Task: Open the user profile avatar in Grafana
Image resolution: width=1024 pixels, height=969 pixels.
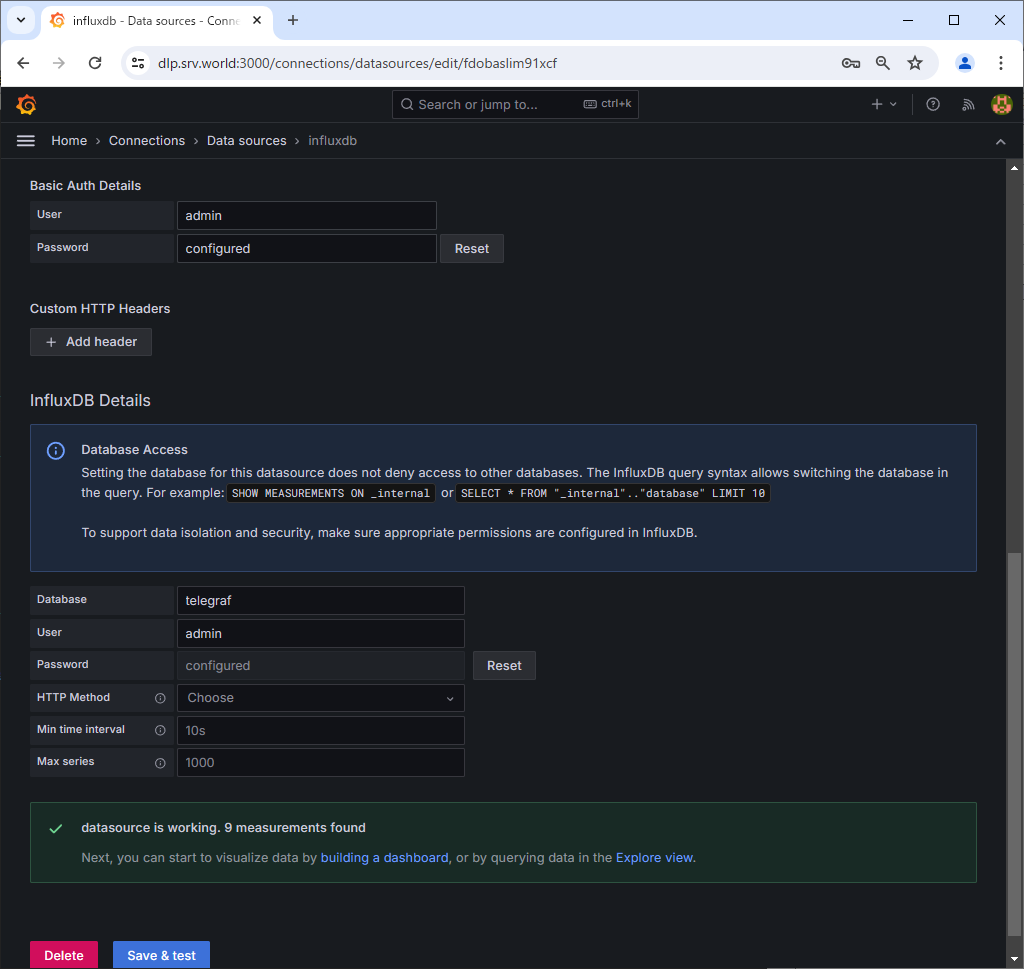Action: point(1001,104)
